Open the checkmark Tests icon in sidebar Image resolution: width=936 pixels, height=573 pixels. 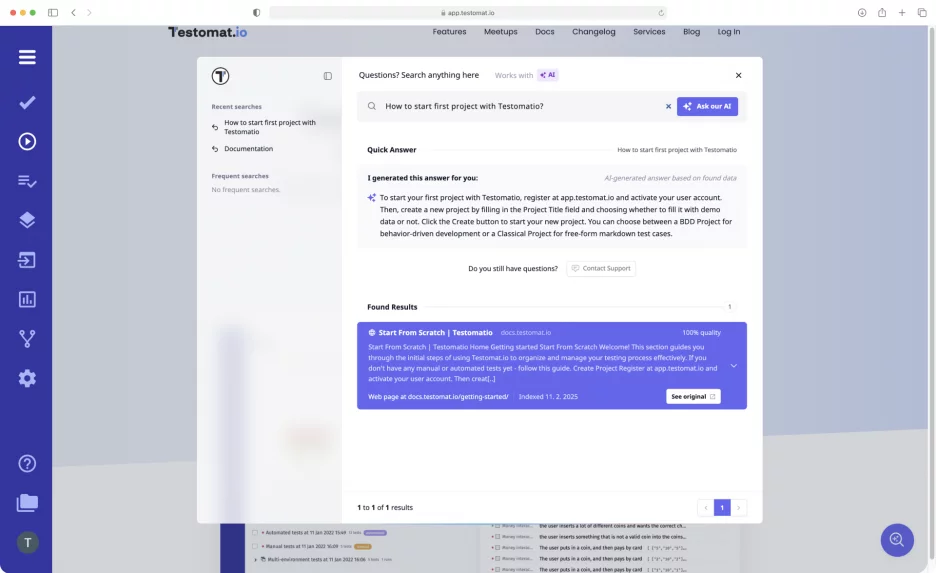pos(27,102)
